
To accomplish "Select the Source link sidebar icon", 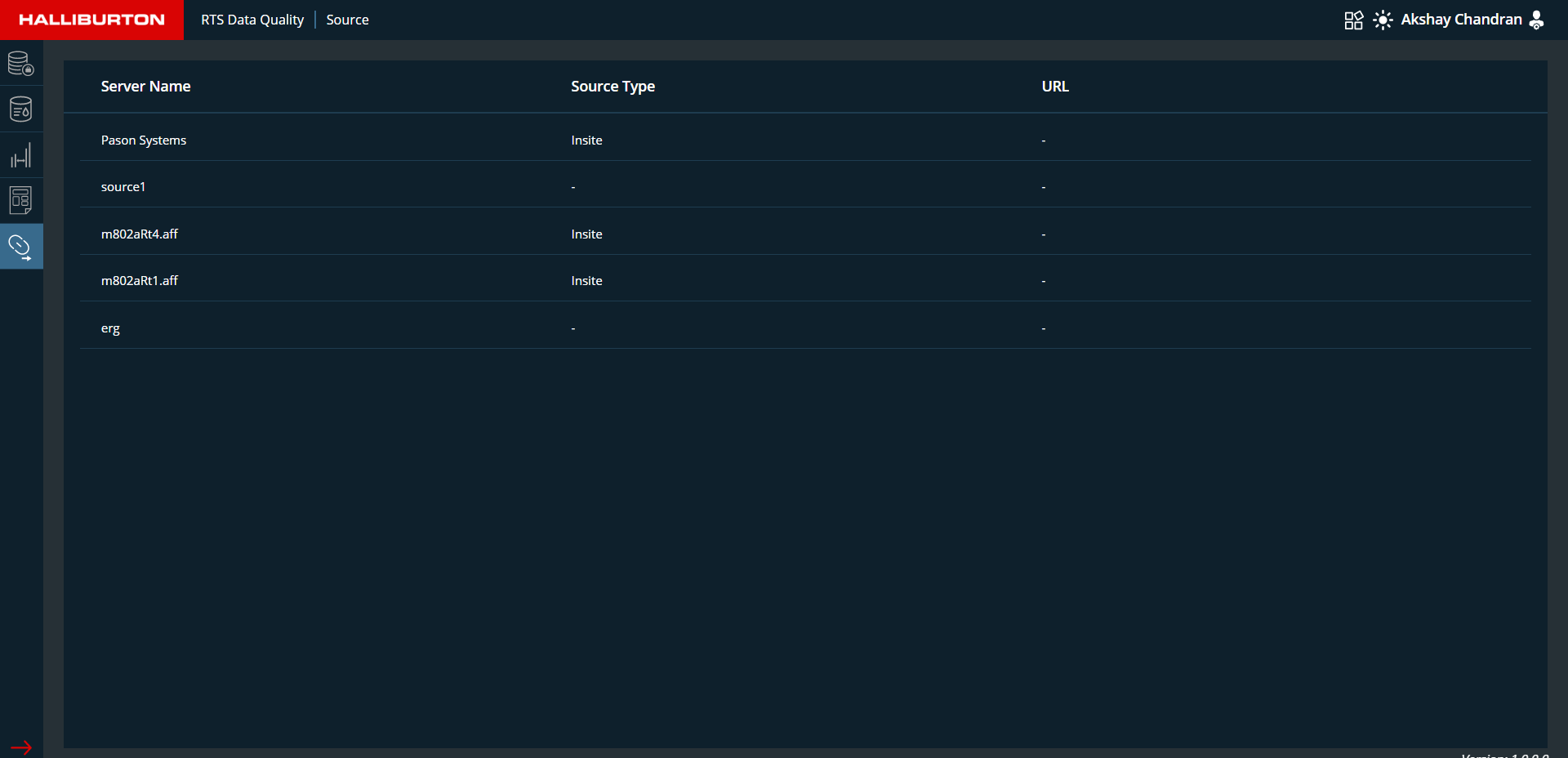I will click(x=21, y=247).
